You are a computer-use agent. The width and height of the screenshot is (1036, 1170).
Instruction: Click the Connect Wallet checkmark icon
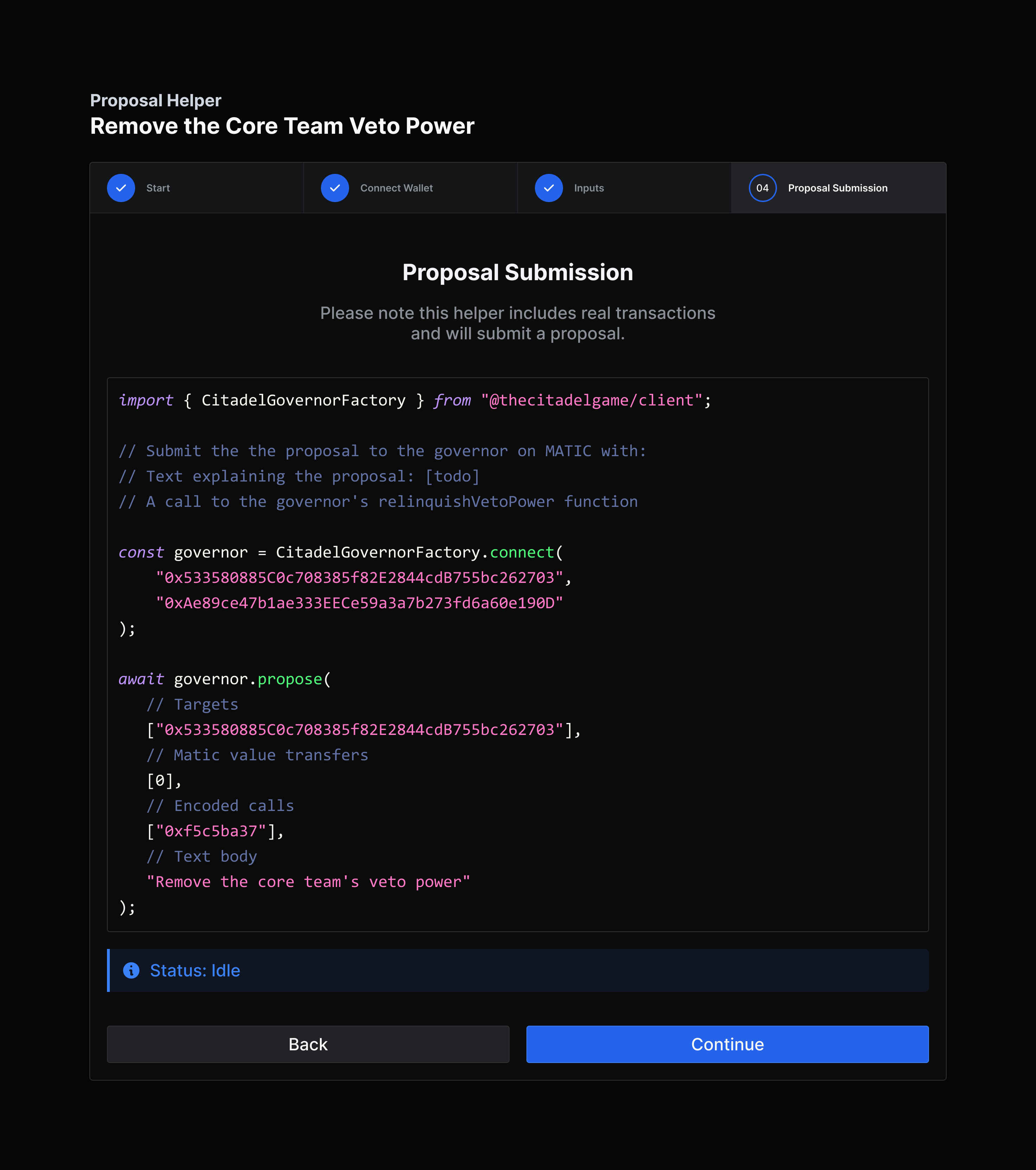click(x=335, y=188)
